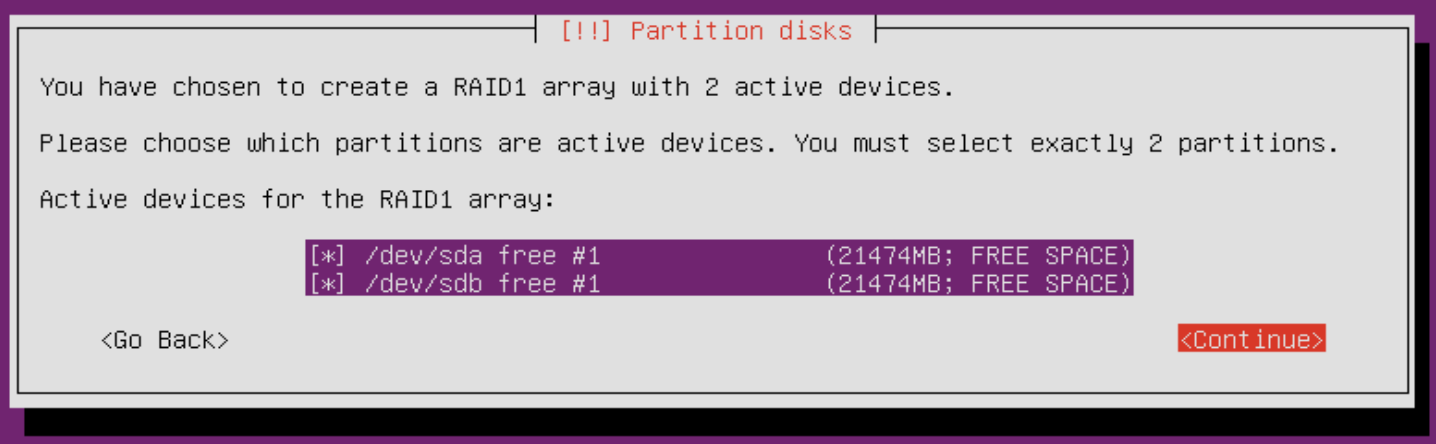Click the Active devices for RAID1 label
The height and width of the screenshot is (444, 1436).
[297, 199]
